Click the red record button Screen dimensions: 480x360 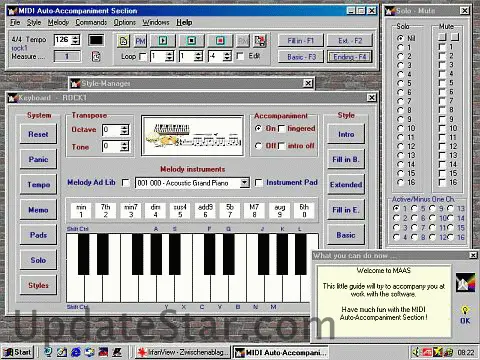[x=220, y=41]
